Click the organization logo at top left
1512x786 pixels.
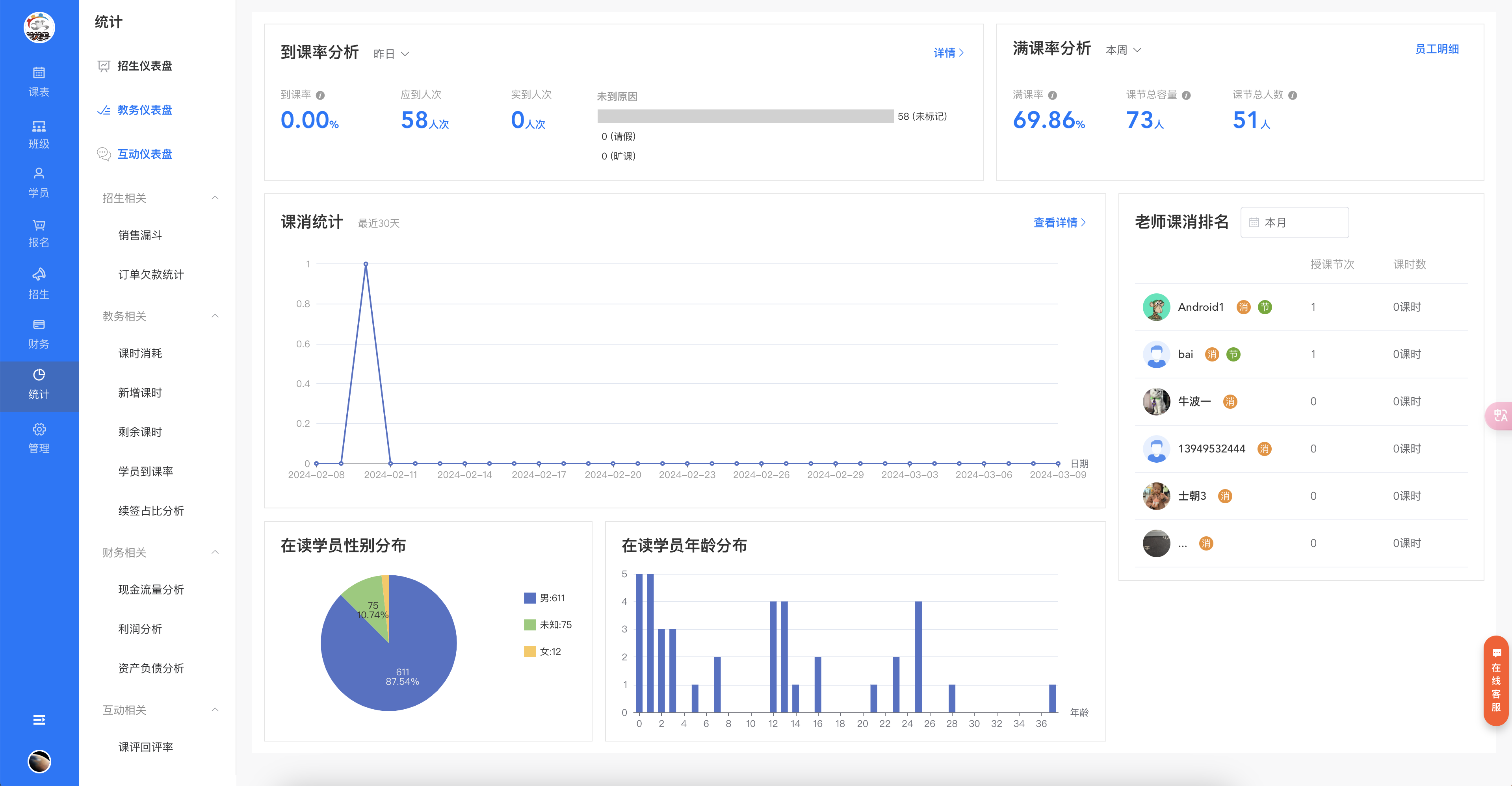pos(39,27)
